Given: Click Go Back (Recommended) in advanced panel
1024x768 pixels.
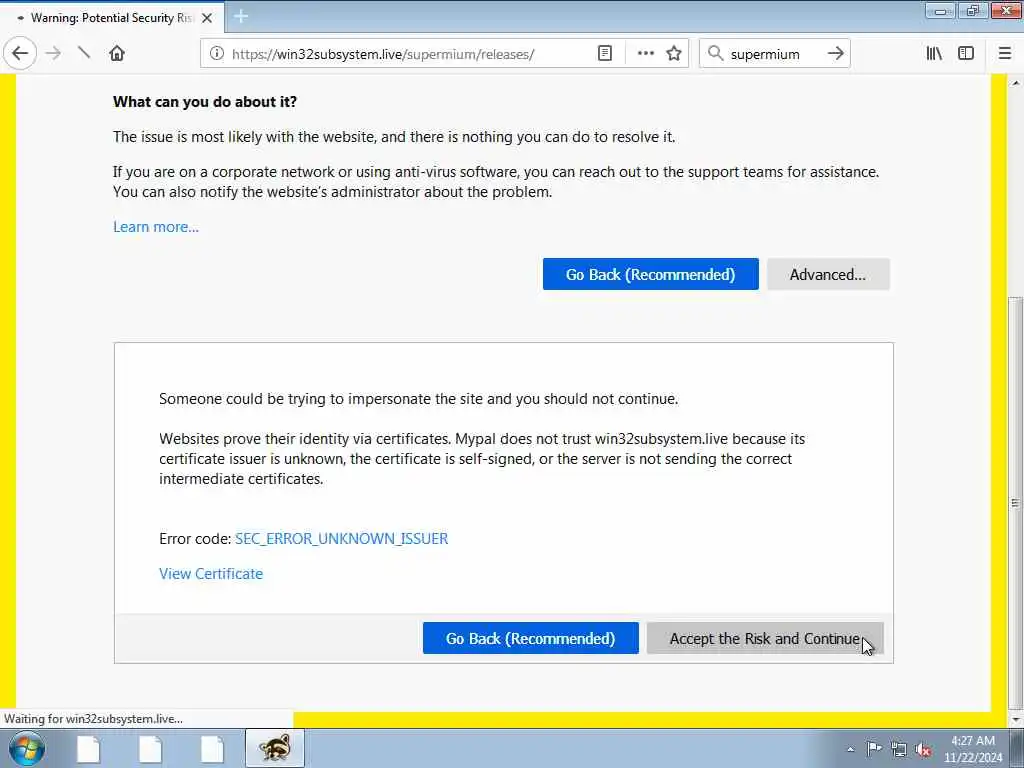Looking at the screenshot, I should pos(530,638).
